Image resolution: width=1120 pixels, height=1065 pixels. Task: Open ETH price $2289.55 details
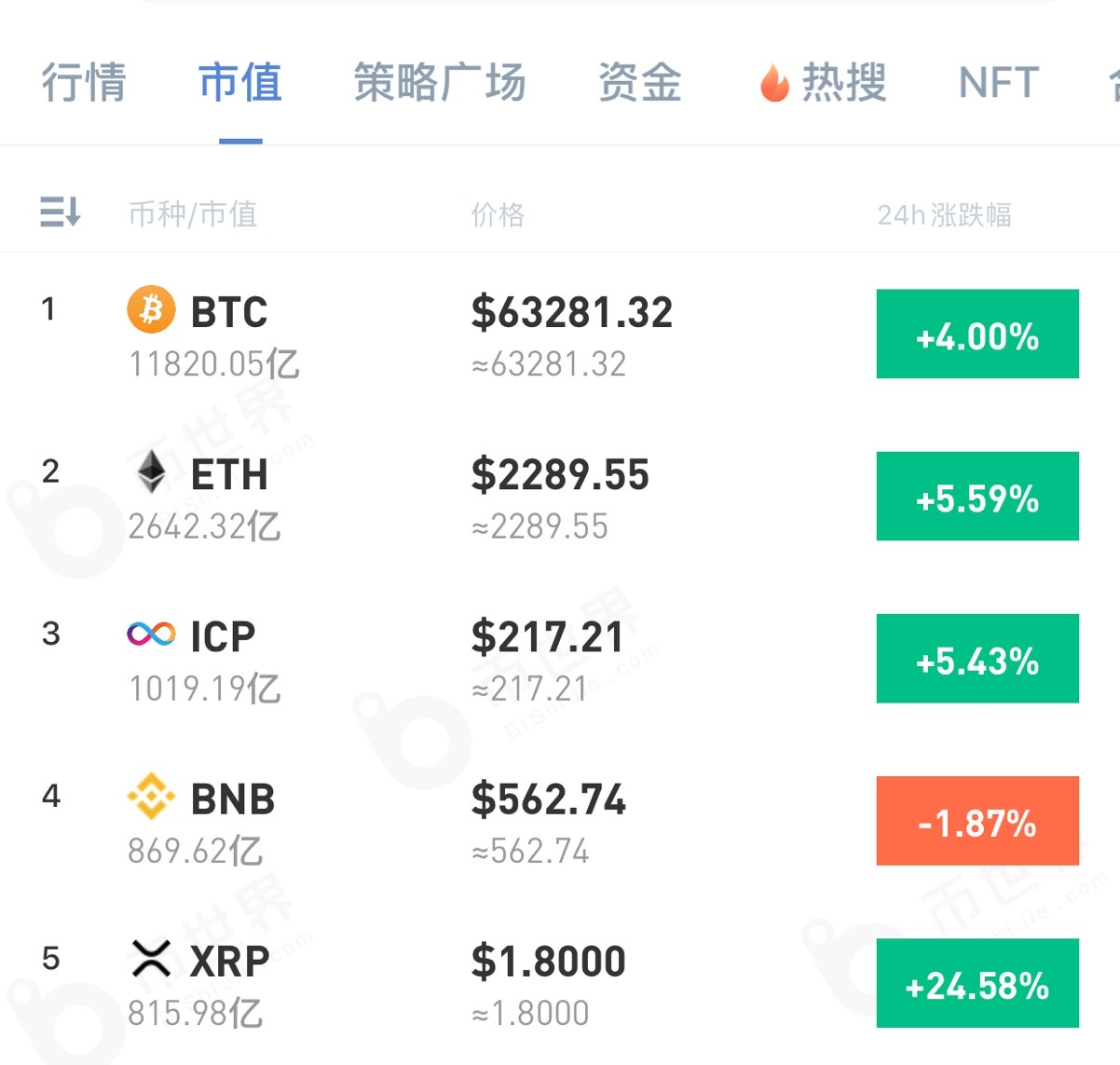560,474
